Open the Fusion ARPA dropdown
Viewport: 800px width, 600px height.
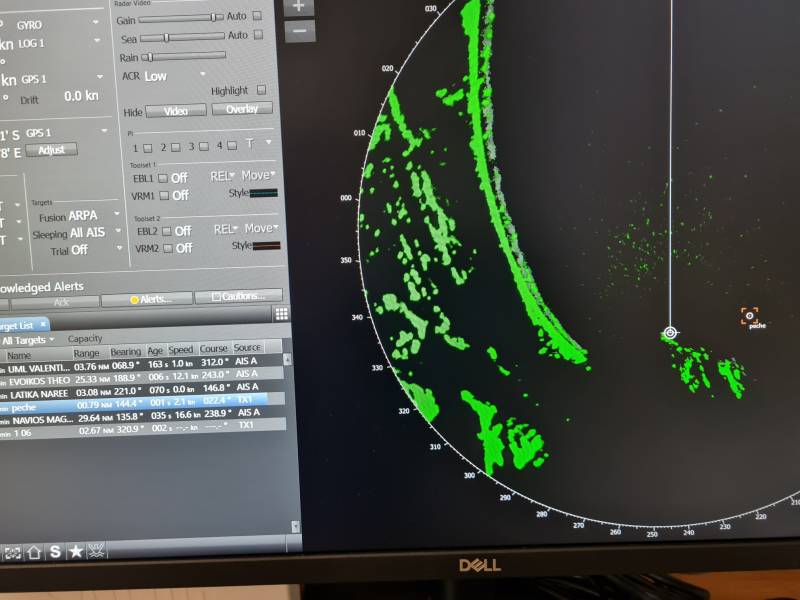point(95,216)
